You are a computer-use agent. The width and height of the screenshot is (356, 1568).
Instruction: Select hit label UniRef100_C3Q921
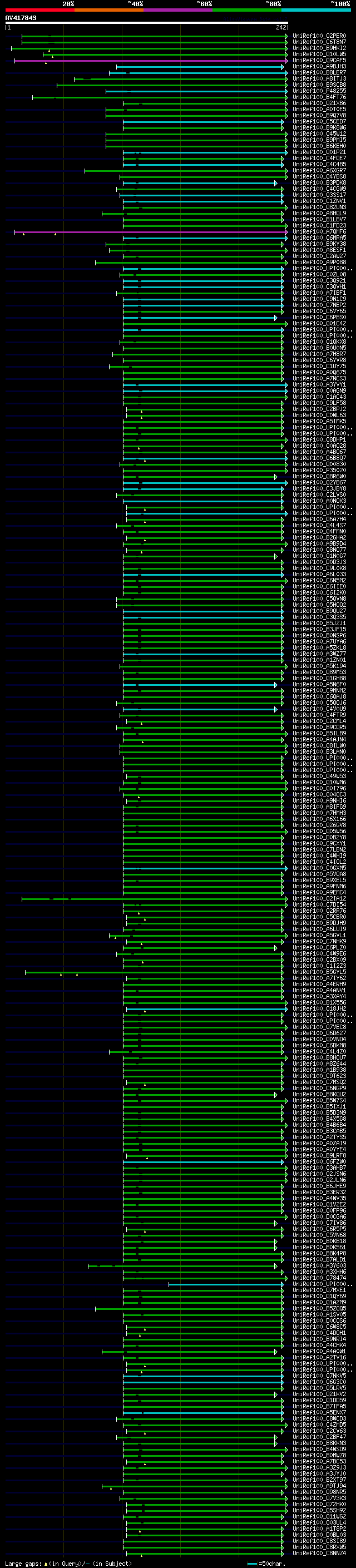point(319,280)
